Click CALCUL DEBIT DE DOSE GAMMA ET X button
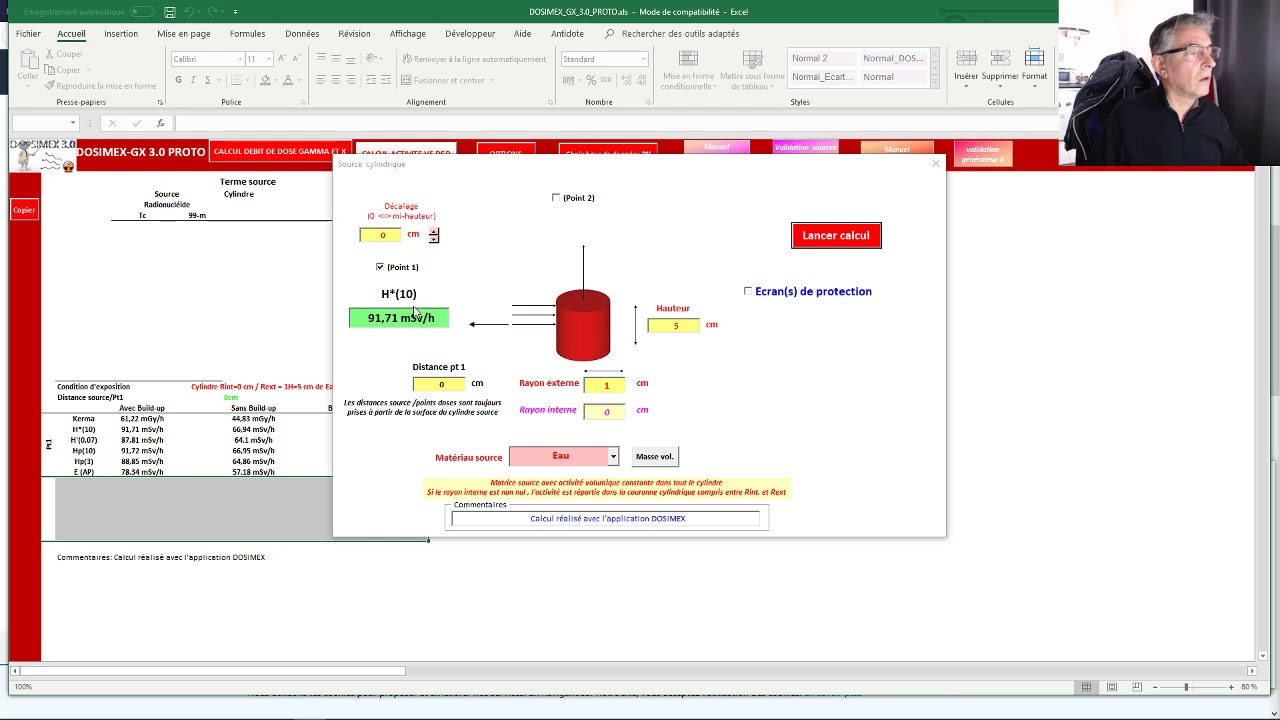This screenshot has height=720, width=1280. [280, 151]
